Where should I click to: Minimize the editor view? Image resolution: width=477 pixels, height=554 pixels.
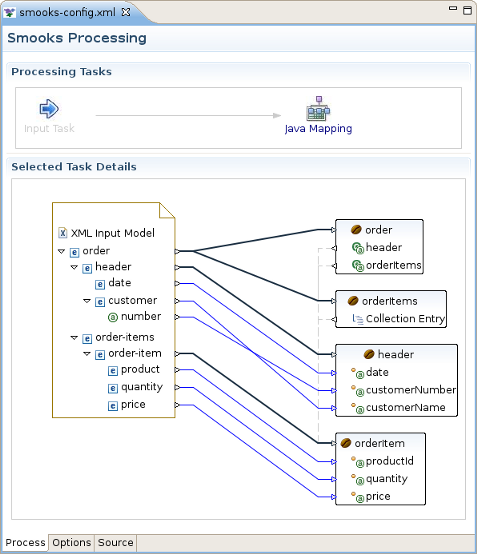tap(453, 8)
